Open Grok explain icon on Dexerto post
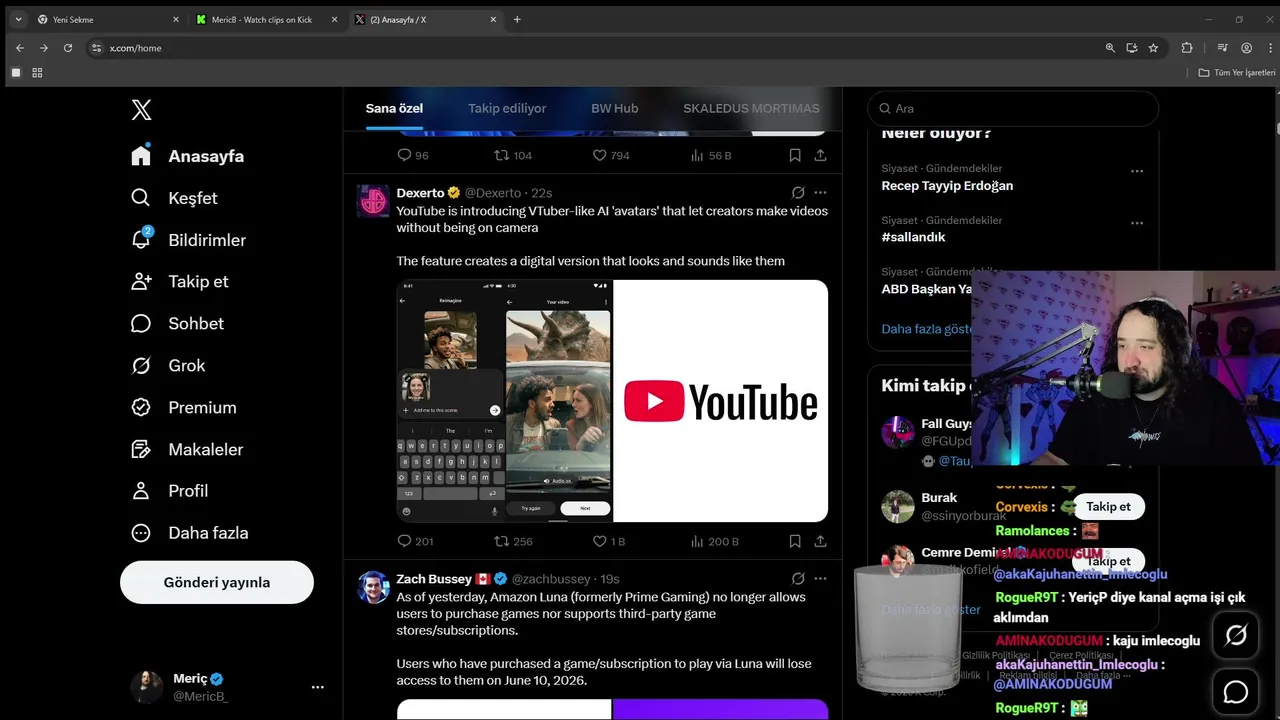1280x720 pixels. pyautogui.click(x=798, y=192)
